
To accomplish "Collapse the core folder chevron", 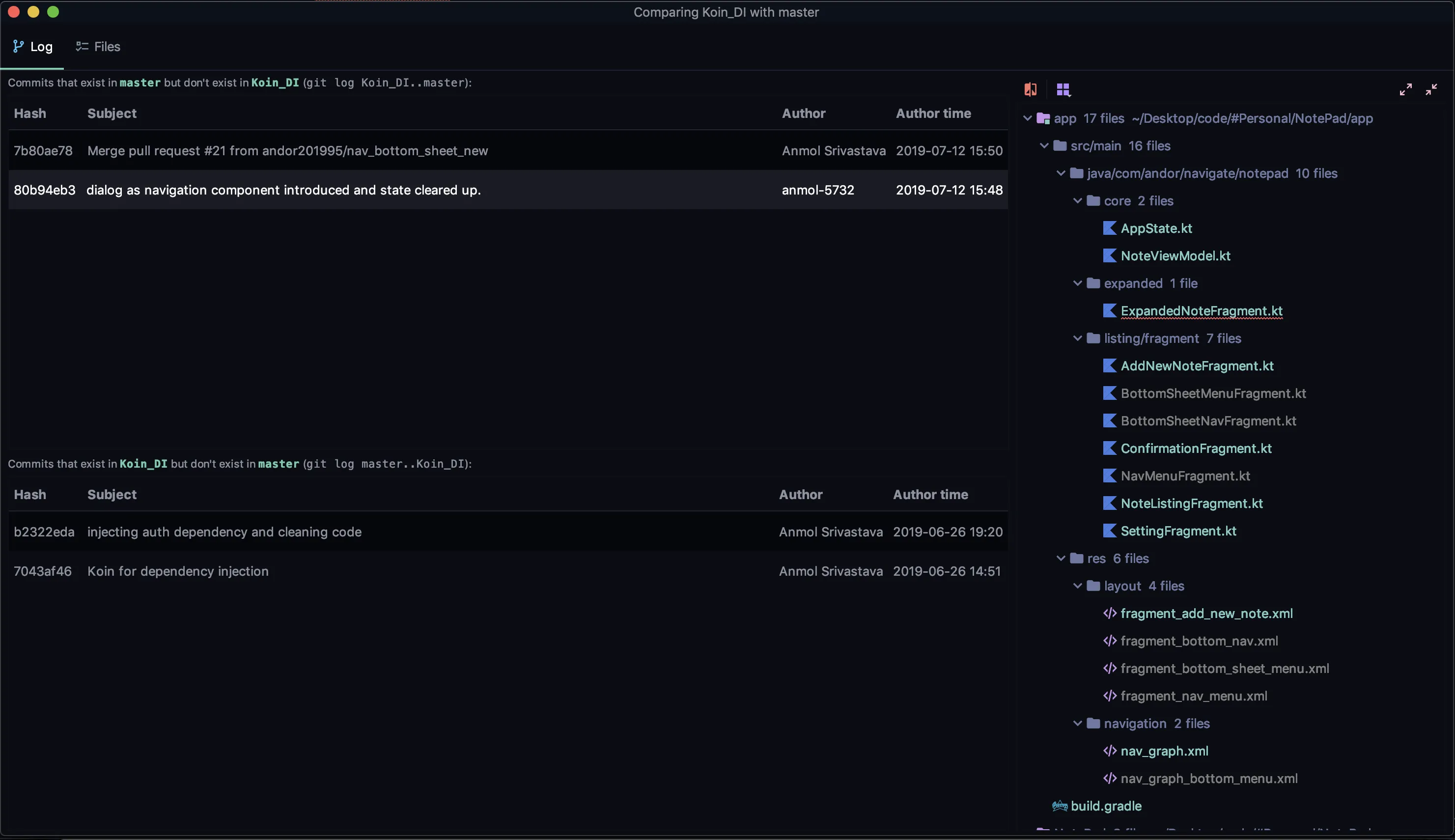I will coord(1077,201).
